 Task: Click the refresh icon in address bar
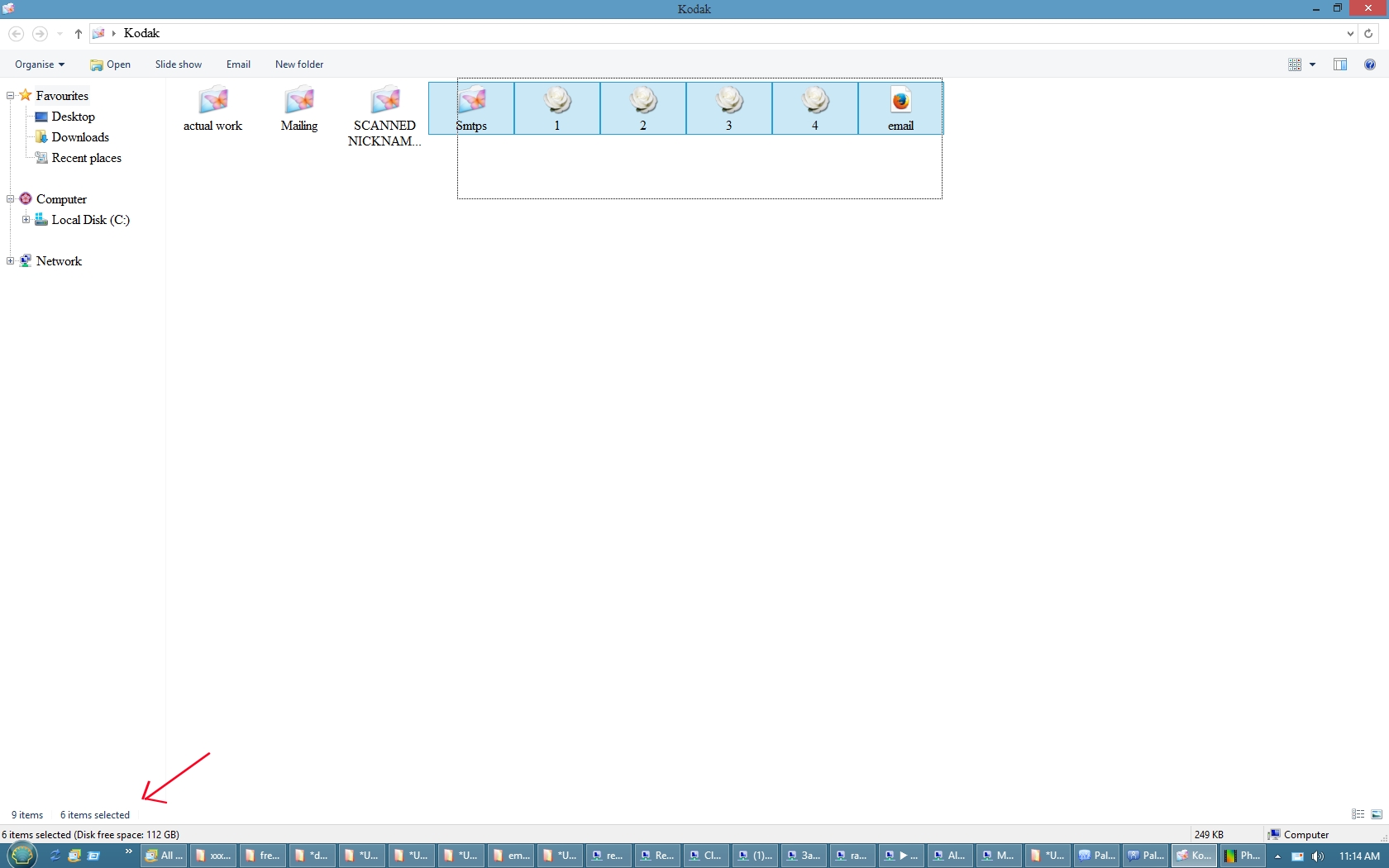click(1368, 34)
